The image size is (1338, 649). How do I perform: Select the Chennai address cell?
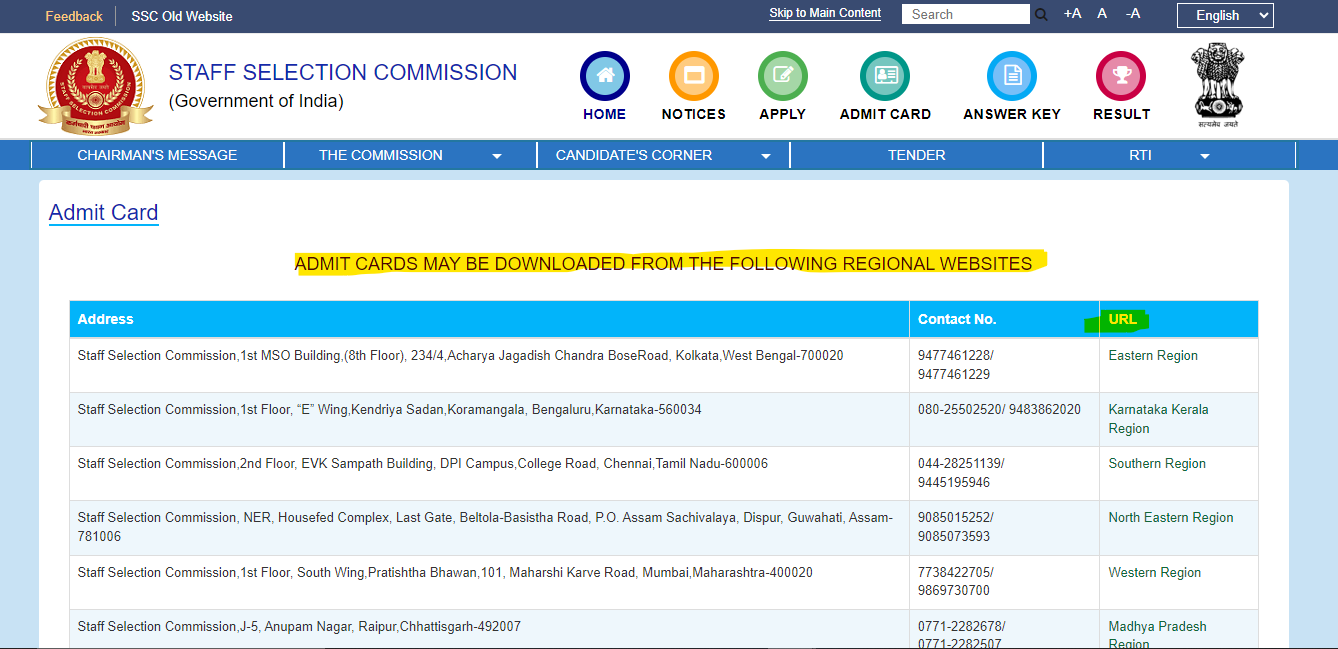tap(489, 473)
